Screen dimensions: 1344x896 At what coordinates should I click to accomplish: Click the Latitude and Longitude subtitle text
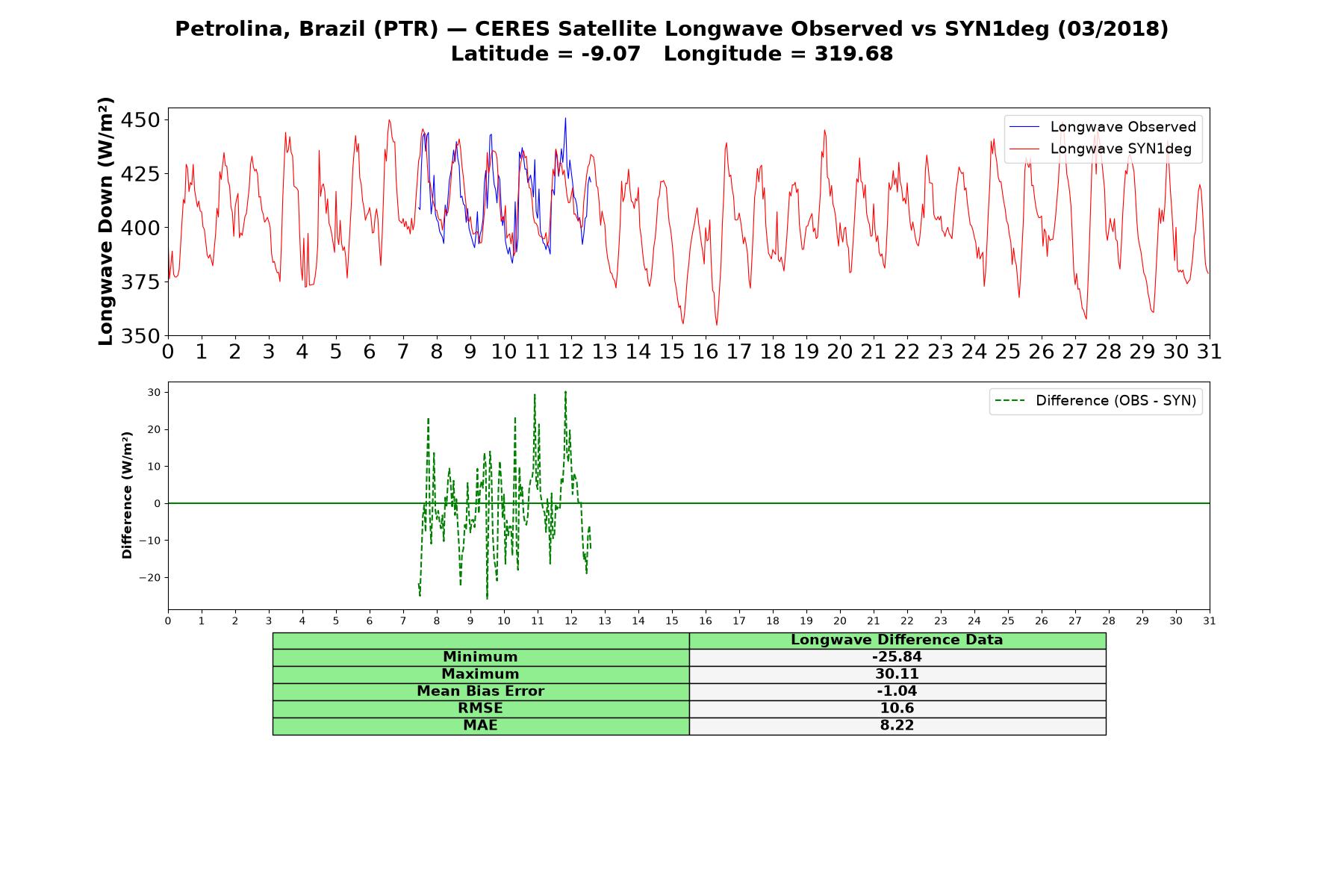click(672, 55)
